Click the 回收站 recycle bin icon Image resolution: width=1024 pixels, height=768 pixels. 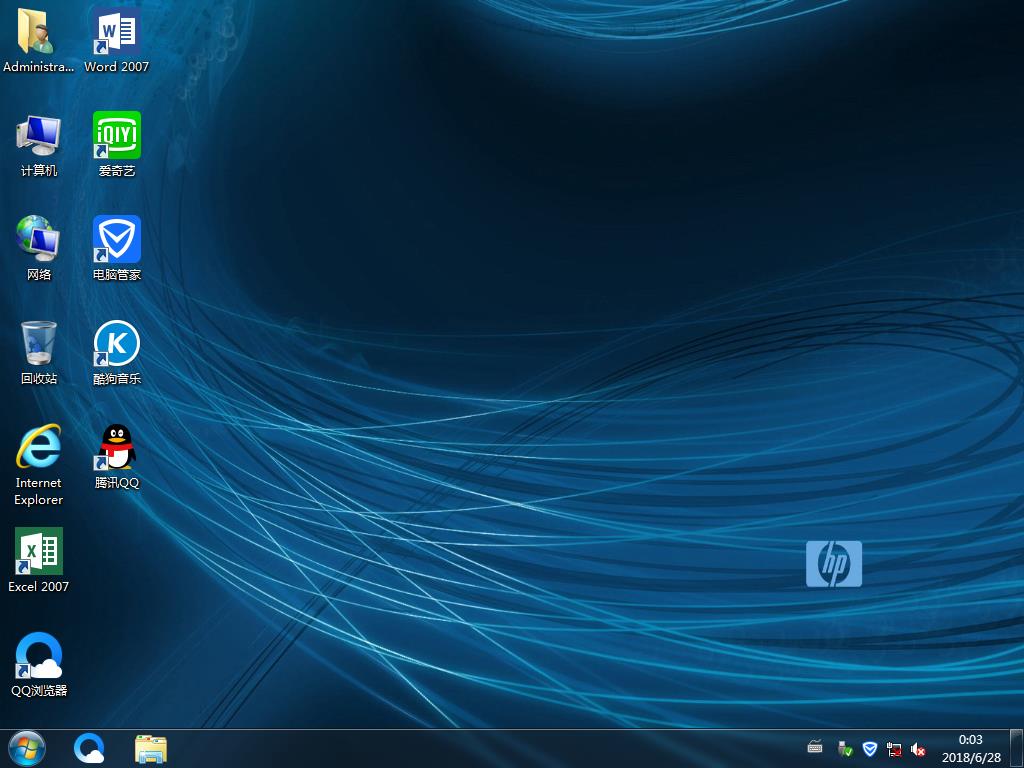(x=39, y=344)
